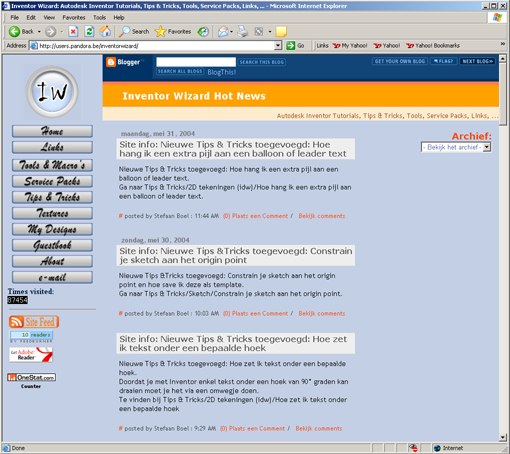Open the Edit menu

click(31, 17)
